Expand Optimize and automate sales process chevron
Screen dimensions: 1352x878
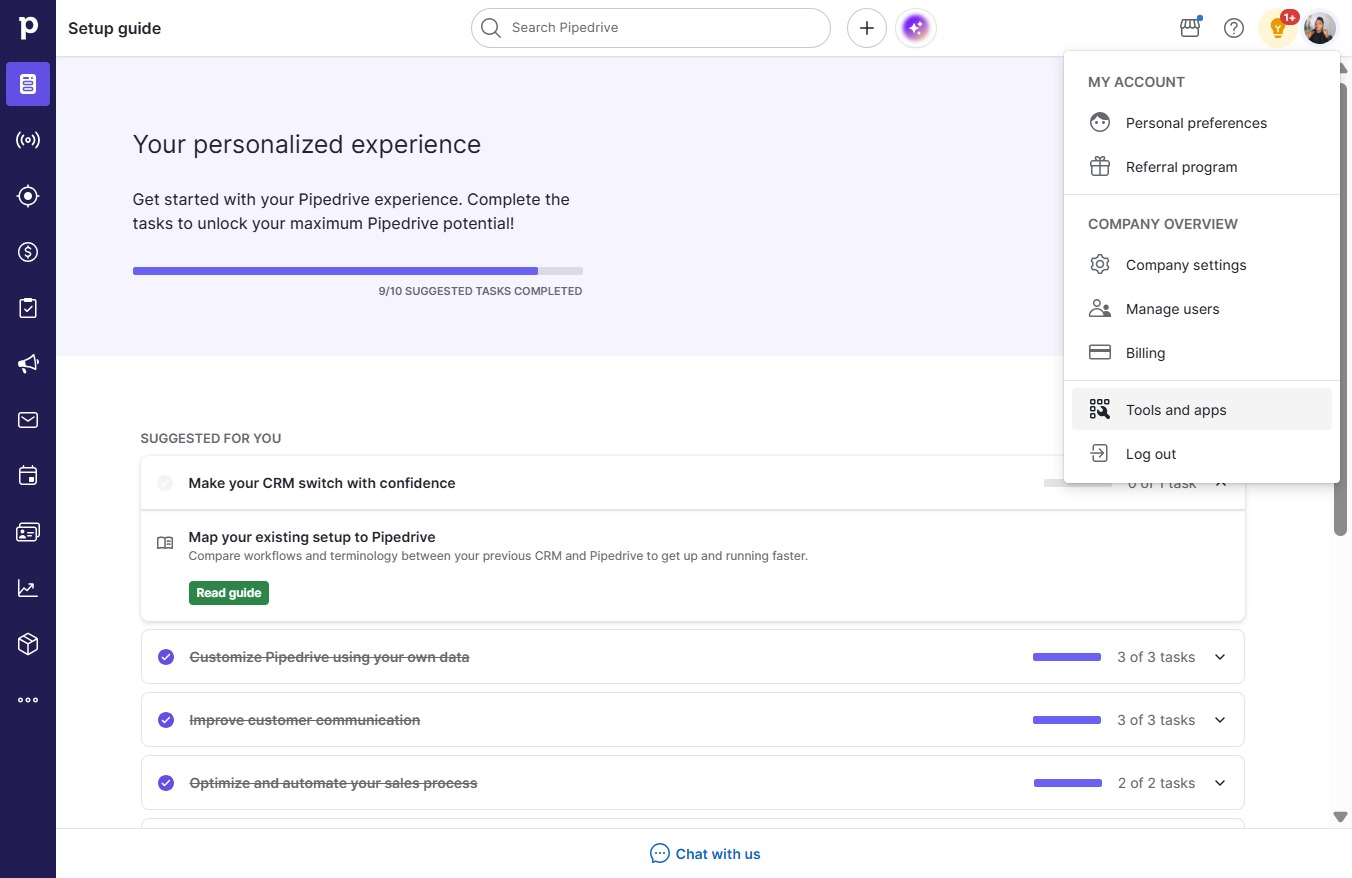point(1220,783)
